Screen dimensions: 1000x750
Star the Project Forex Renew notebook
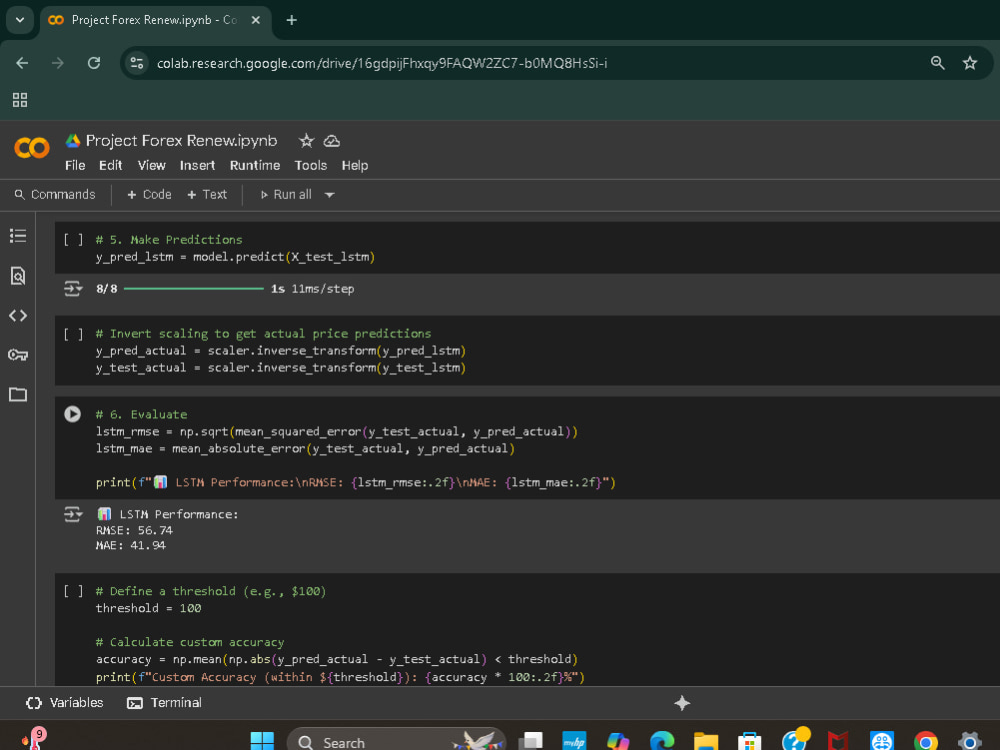[306, 141]
